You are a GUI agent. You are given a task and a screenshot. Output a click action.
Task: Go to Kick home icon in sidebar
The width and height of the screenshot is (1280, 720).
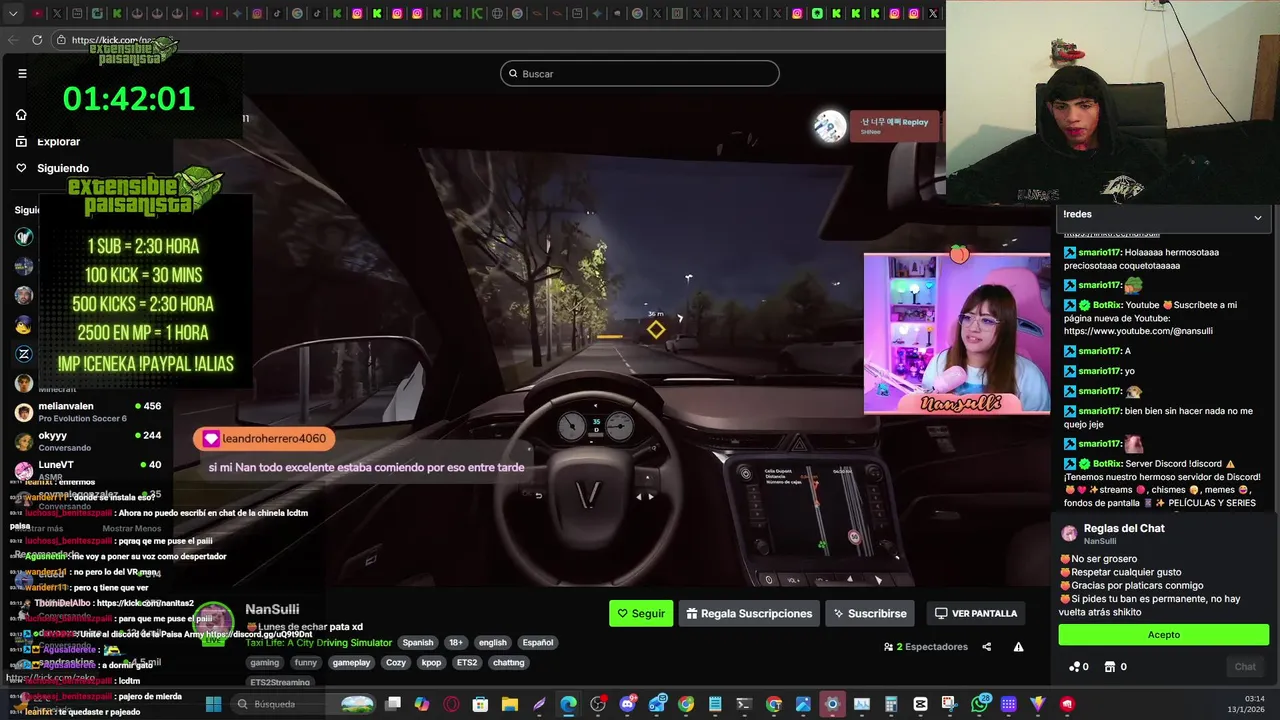click(21, 114)
